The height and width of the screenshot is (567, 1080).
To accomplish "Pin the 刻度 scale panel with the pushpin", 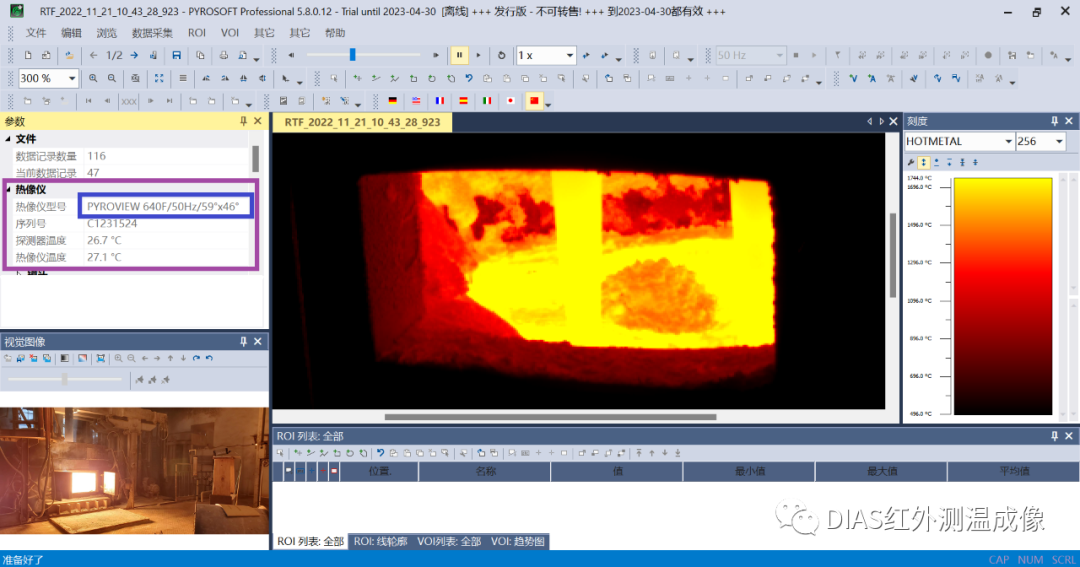I will coord(1054,121).
